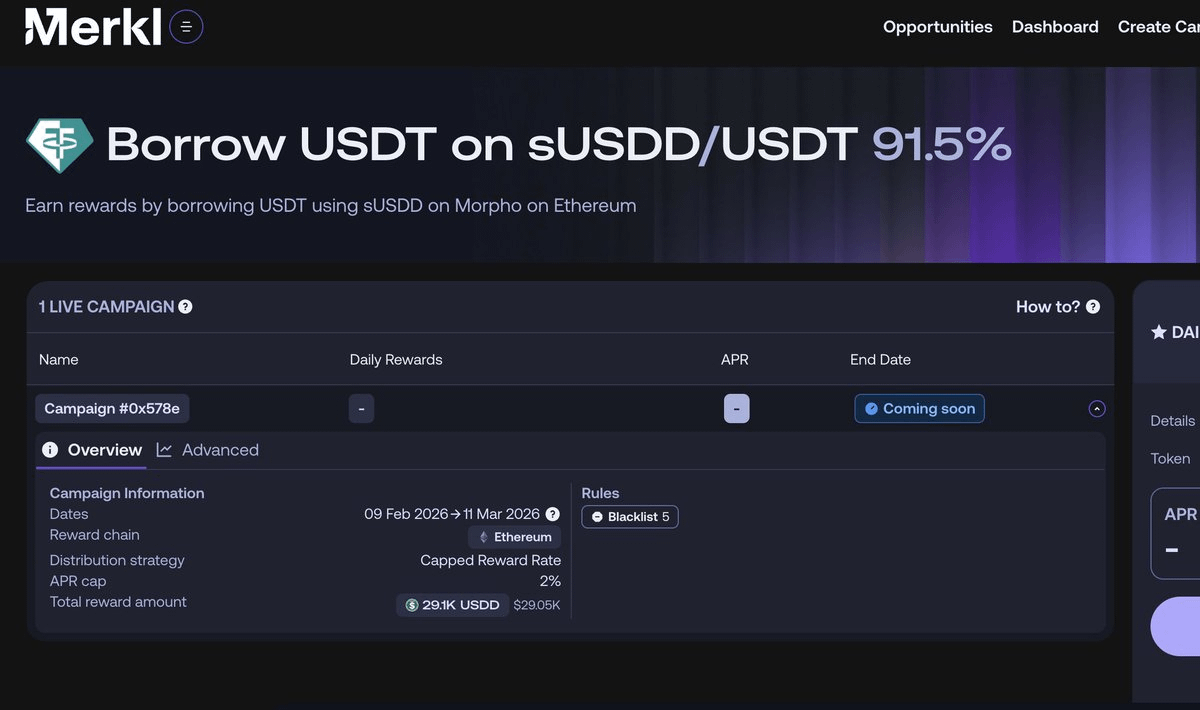Open the round menu icon beside Merkl
1200x710 pixels.
[187, 27]
